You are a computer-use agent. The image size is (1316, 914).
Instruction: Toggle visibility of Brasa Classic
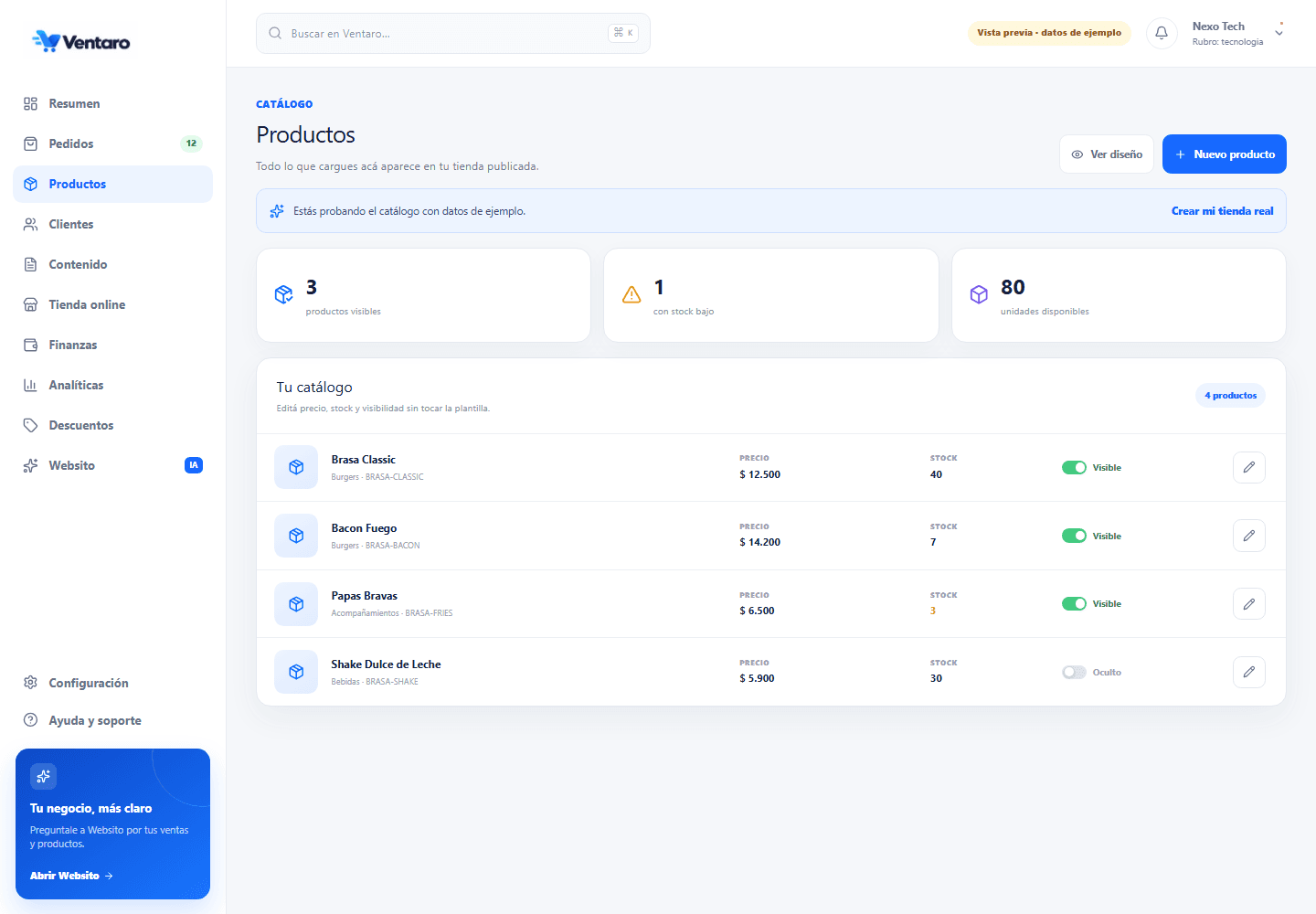click(1074, 467)
